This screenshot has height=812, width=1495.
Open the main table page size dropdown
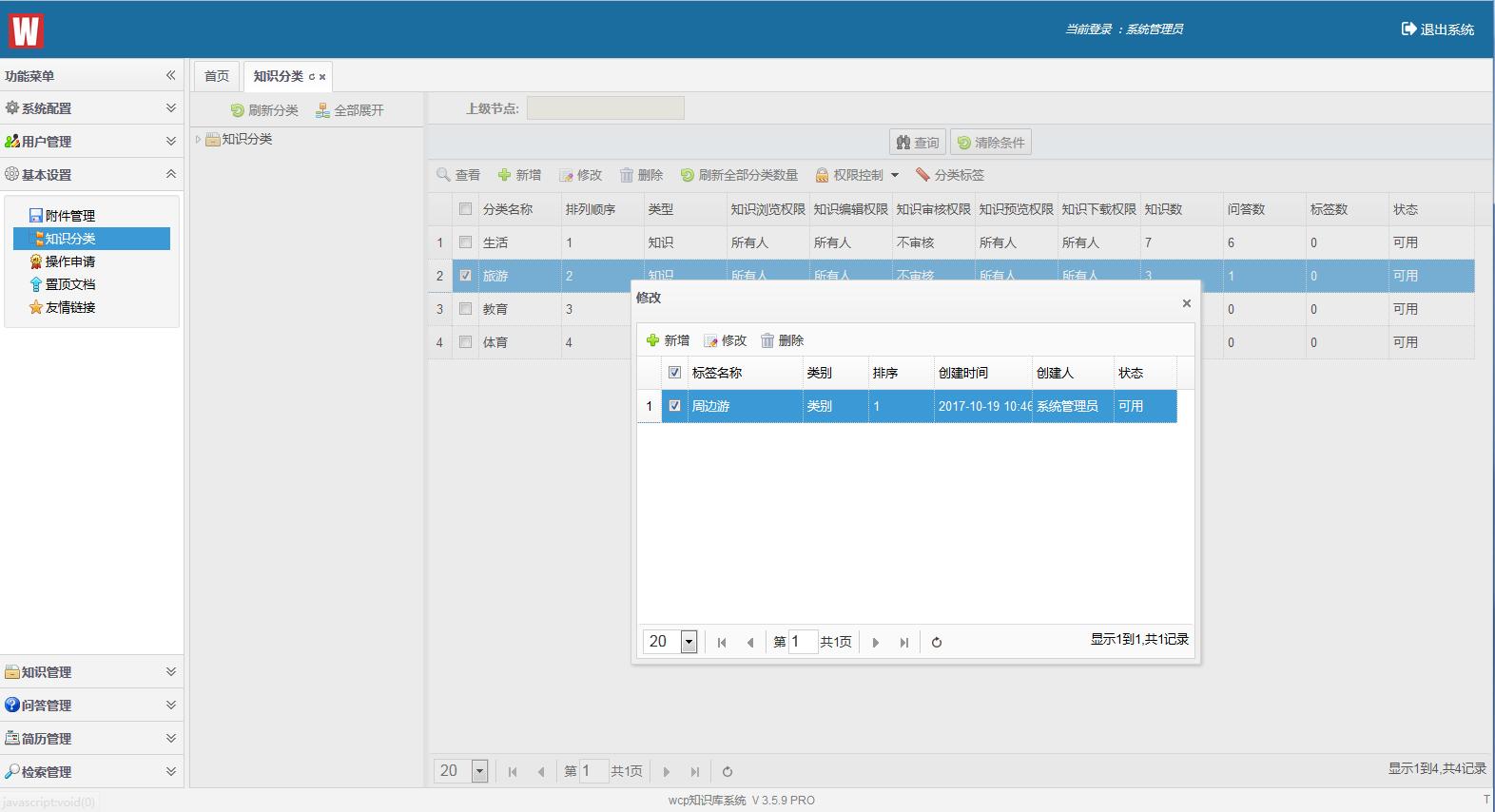coord(479,771)
